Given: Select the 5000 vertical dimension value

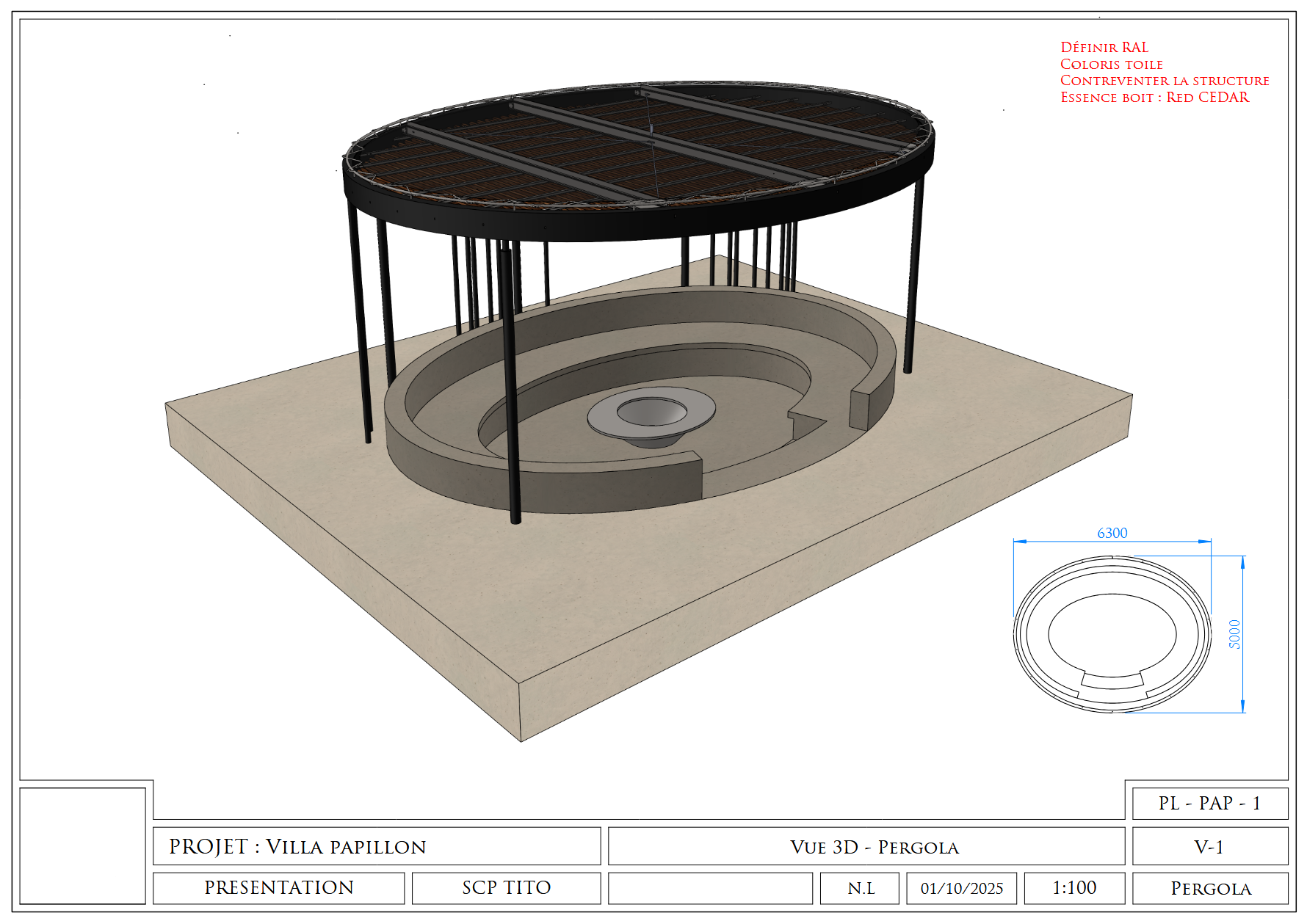Looking at the screenshot, I should tap(1234, 634).
